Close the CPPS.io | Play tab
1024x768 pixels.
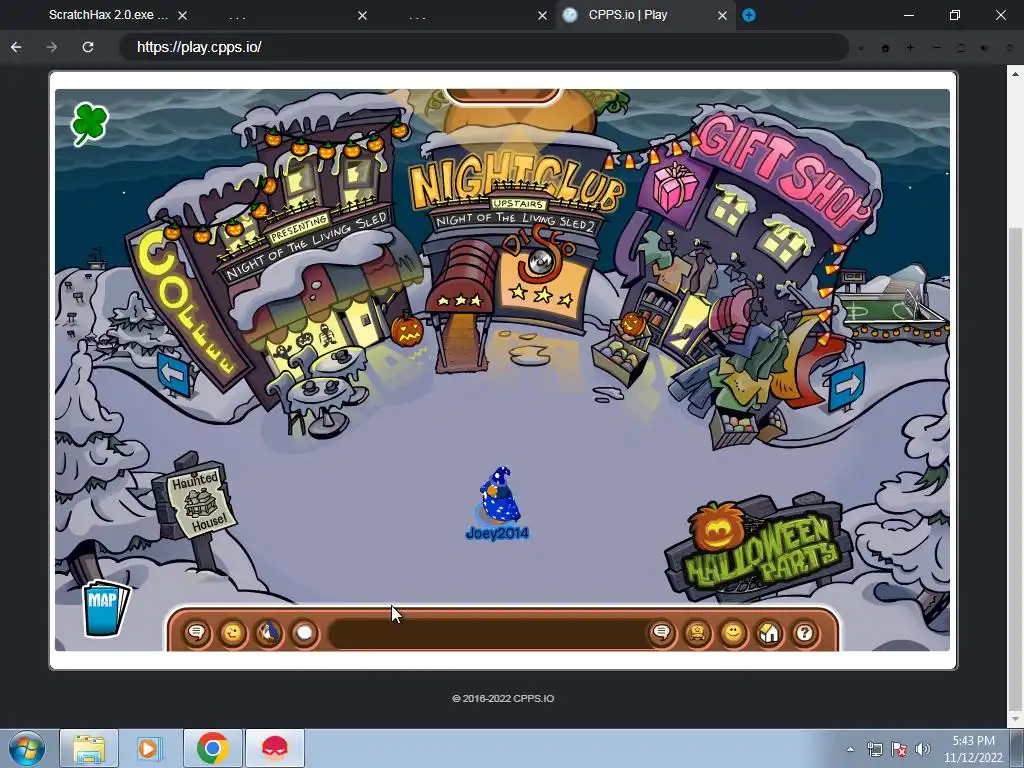[722, 15]
